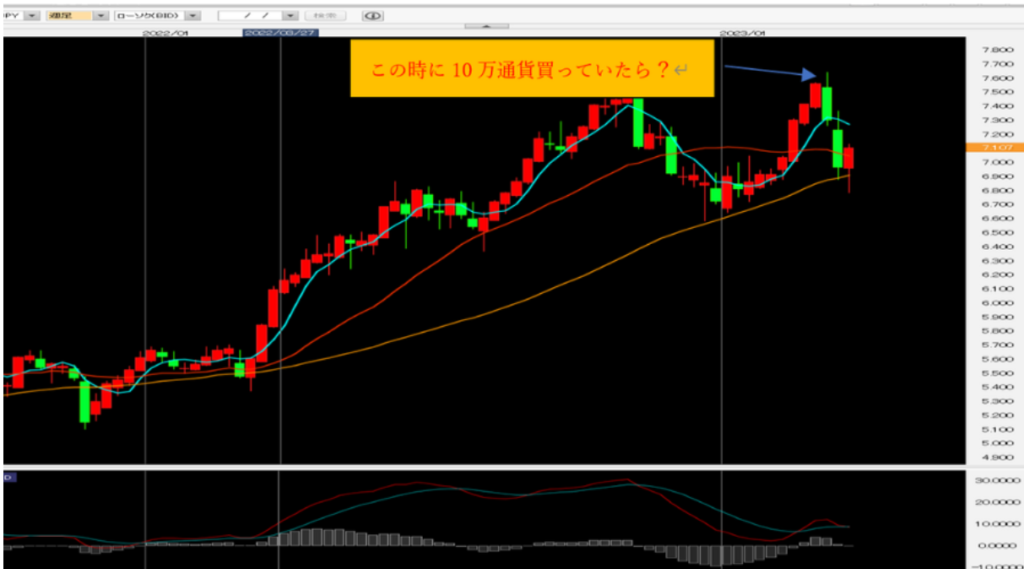This screenshot has width=1024, height=569.
Task: Click the 2023/01 date marker on the time axis
Action: pyautogui.click(x=743, y=33)
